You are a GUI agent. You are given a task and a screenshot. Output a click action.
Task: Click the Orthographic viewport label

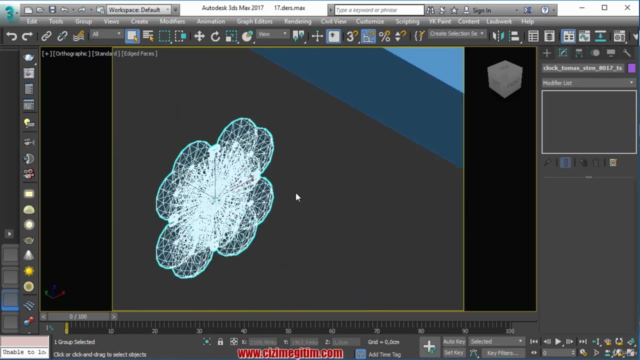(x=71, y=53)
